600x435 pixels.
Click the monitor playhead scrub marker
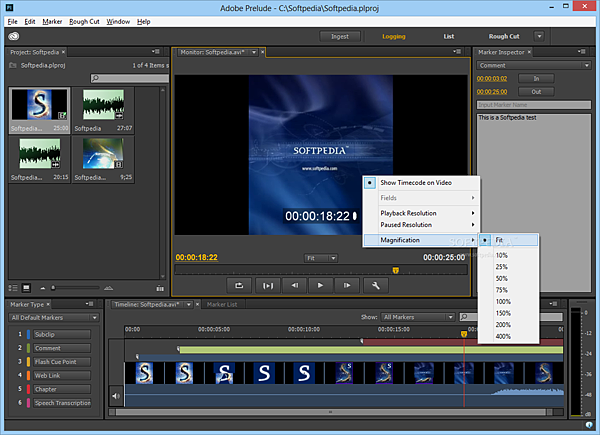pos(396,270)
